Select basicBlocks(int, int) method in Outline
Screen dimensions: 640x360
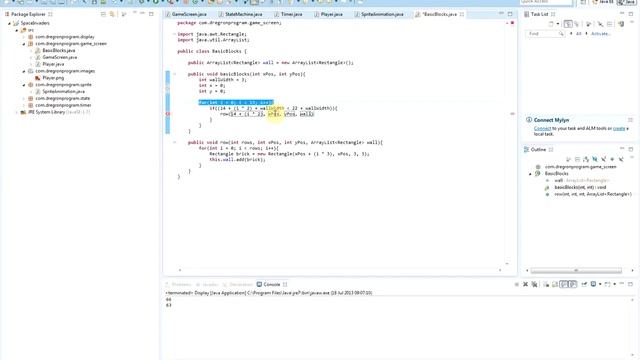click(580, 187)
